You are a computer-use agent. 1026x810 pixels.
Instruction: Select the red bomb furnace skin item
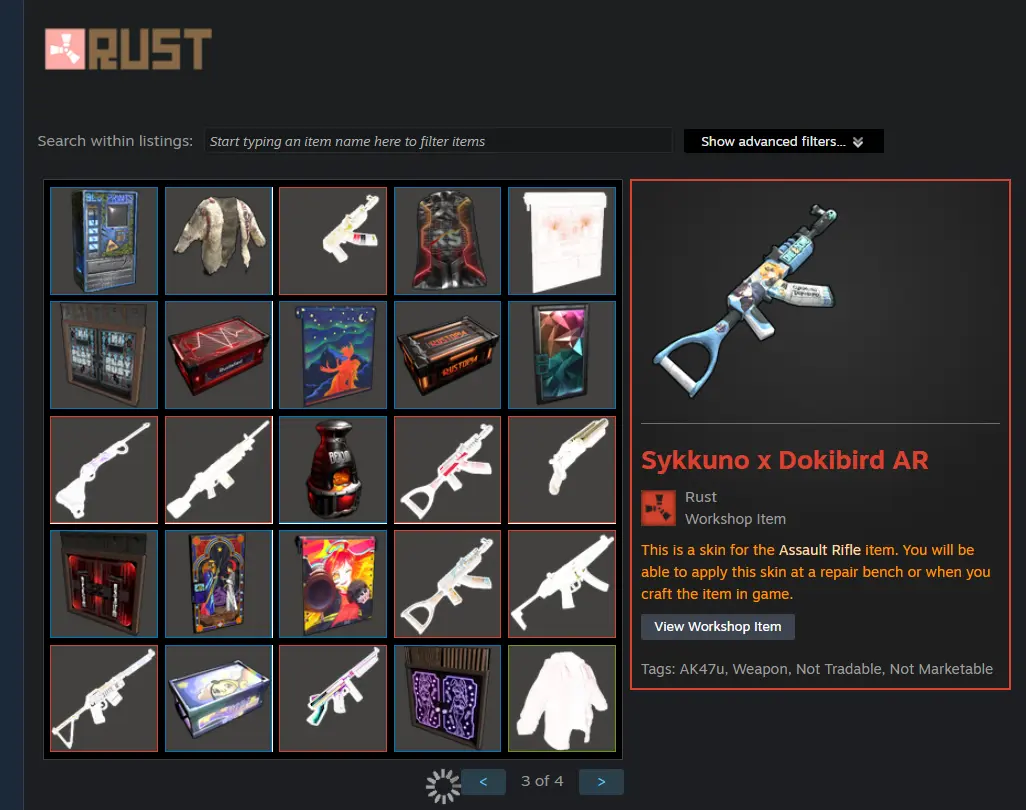coord(333,470)
